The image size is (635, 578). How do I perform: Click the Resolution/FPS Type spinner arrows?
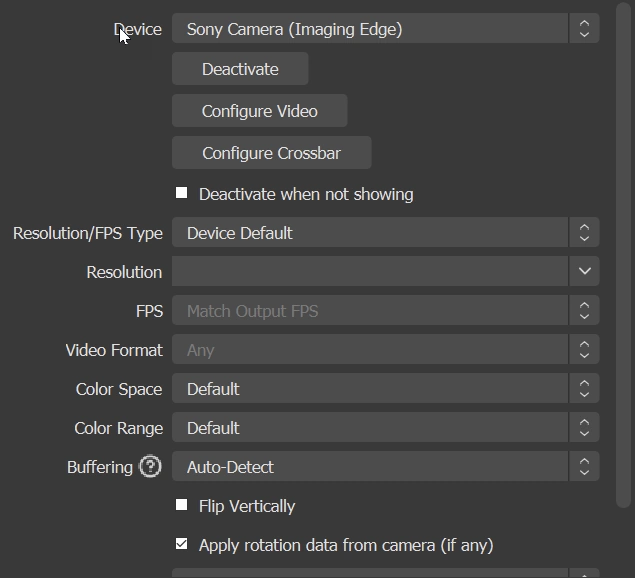[584, 233]
